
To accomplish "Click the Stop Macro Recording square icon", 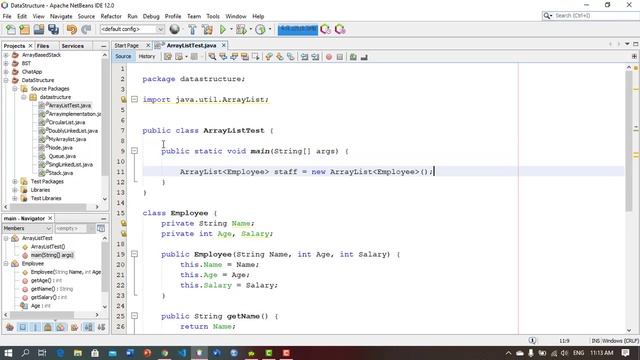I will tap(340, 57).
